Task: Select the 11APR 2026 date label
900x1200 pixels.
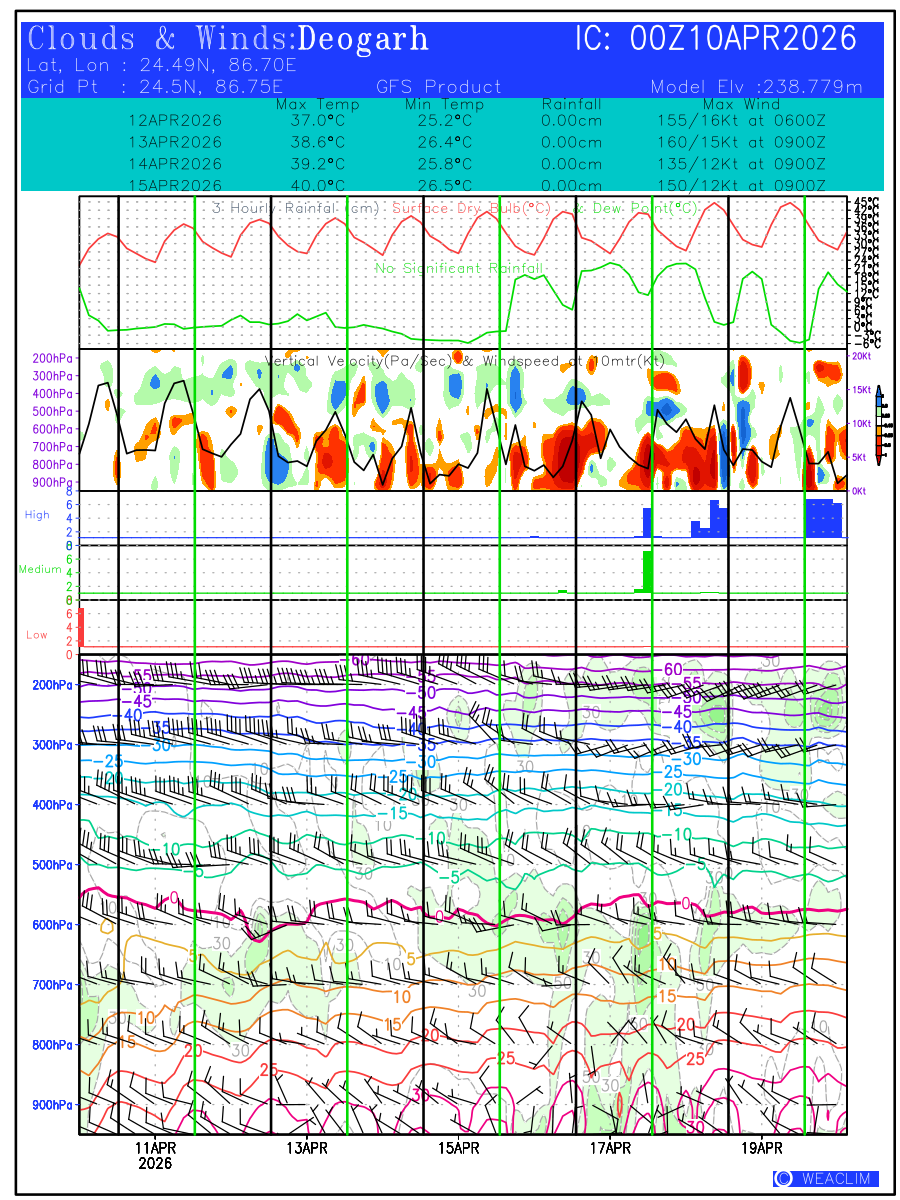Action: click(155, 1155)
